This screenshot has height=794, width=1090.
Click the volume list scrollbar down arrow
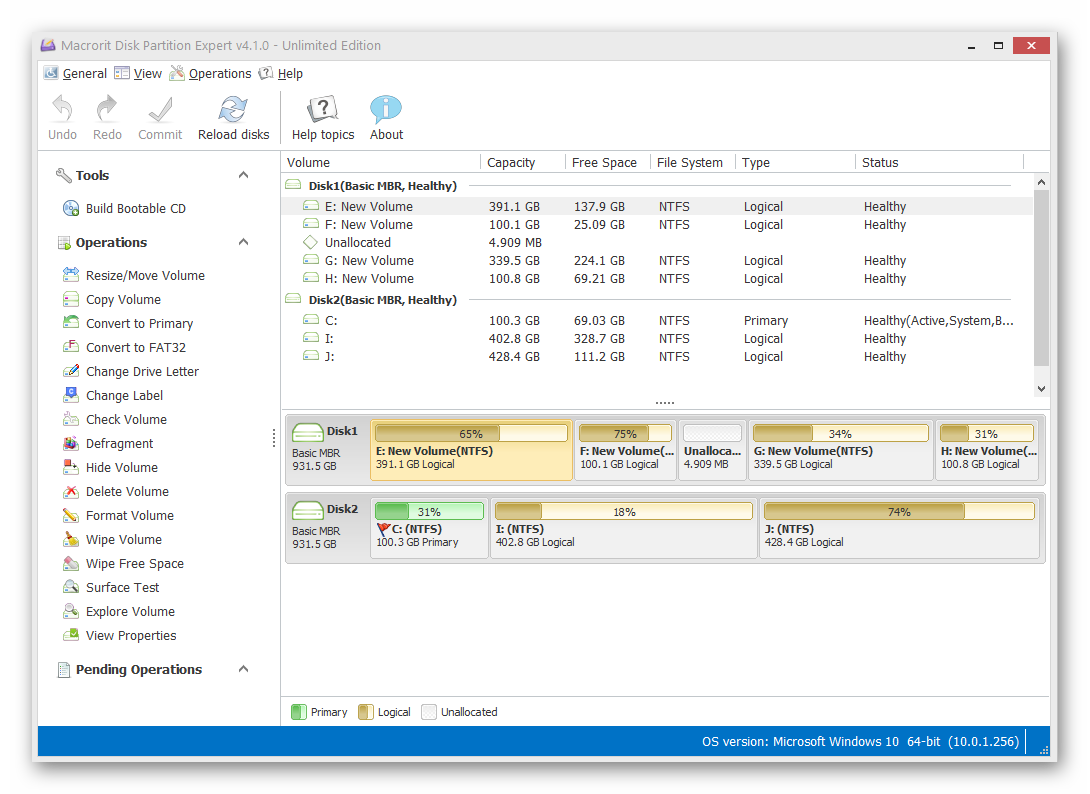1041,389
